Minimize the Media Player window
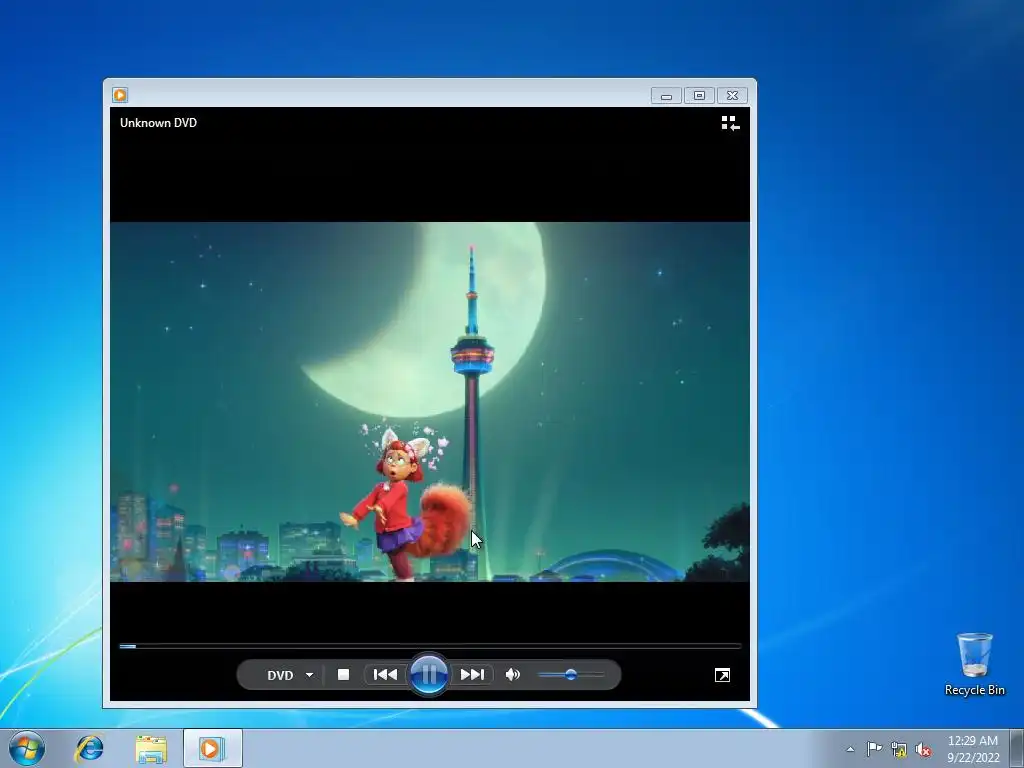This screenshot has height=768, width=1024. pyautogui.click(x=666, y=96)
